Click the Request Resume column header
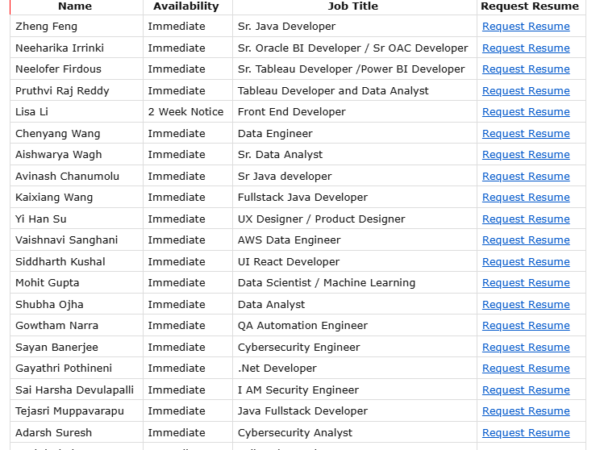The width and height of the screenshot is (600, 450). pyautogui.click(x=530, y=6)
